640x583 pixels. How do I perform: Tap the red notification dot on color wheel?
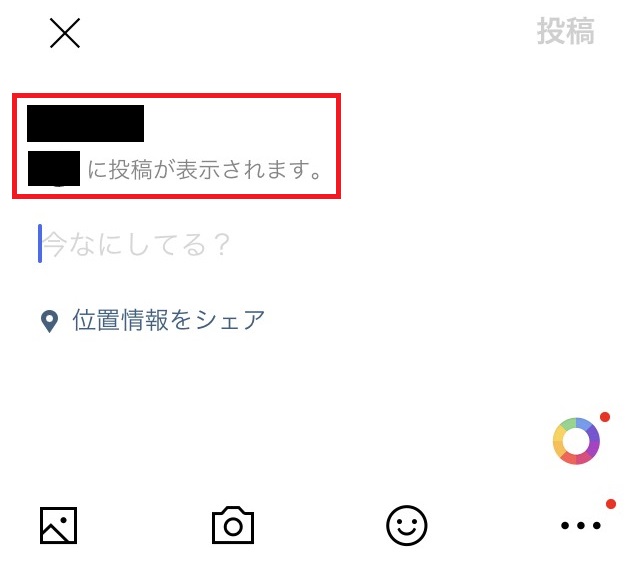pyautogui.click(x=605, y=417)
